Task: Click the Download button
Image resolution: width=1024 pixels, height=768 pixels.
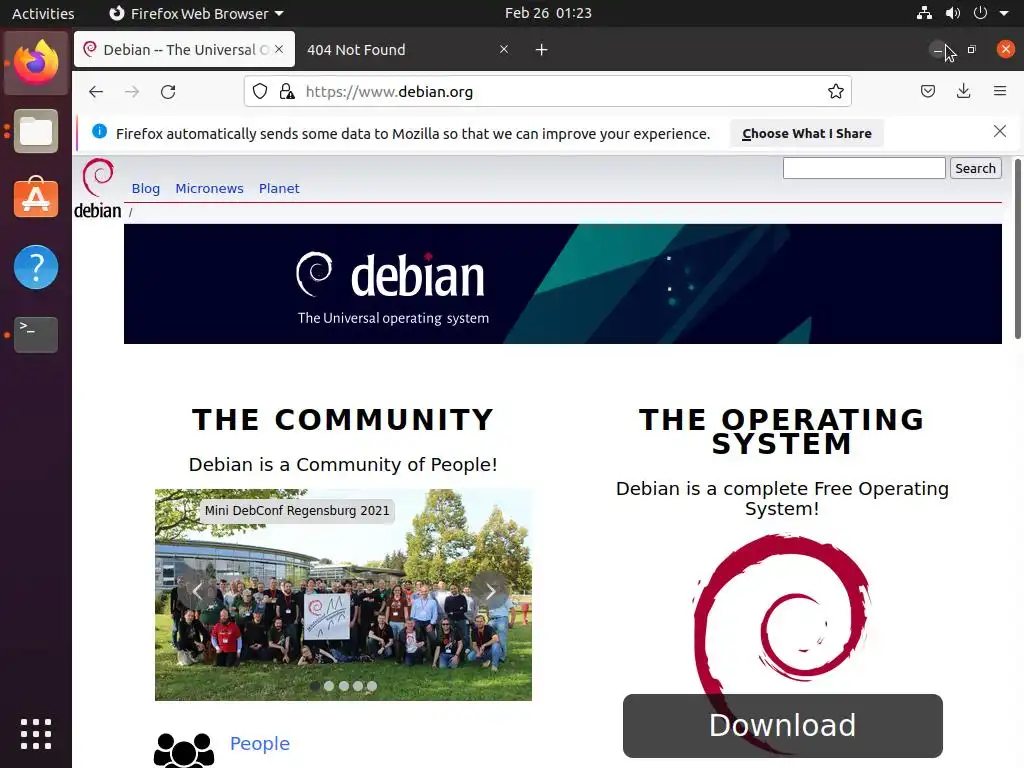Action: coord(782,726)
